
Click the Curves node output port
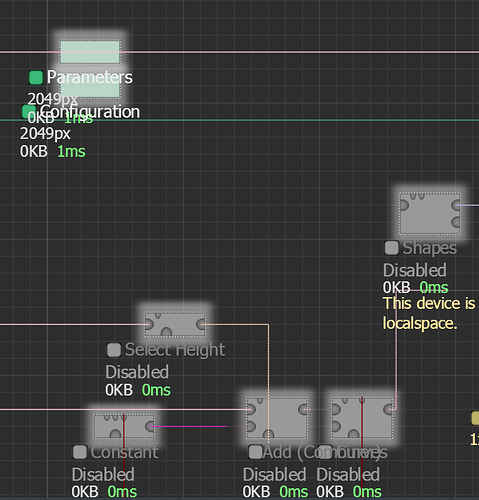click(389, 409)
